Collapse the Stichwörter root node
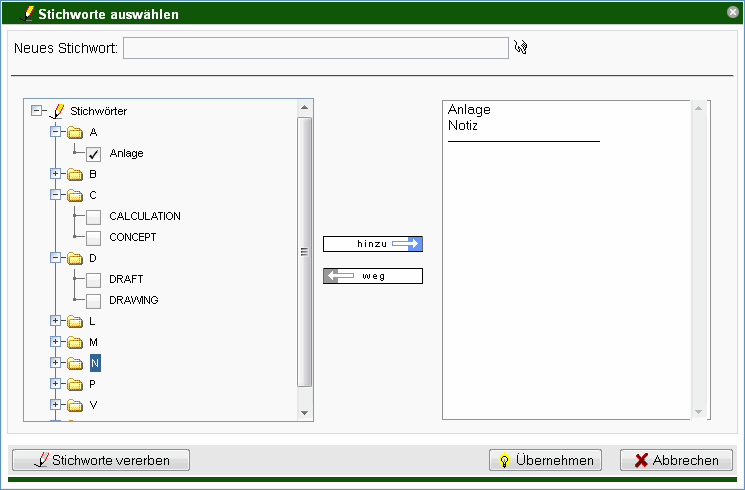This screenshot has width=745, height=490. coord(37,111)
